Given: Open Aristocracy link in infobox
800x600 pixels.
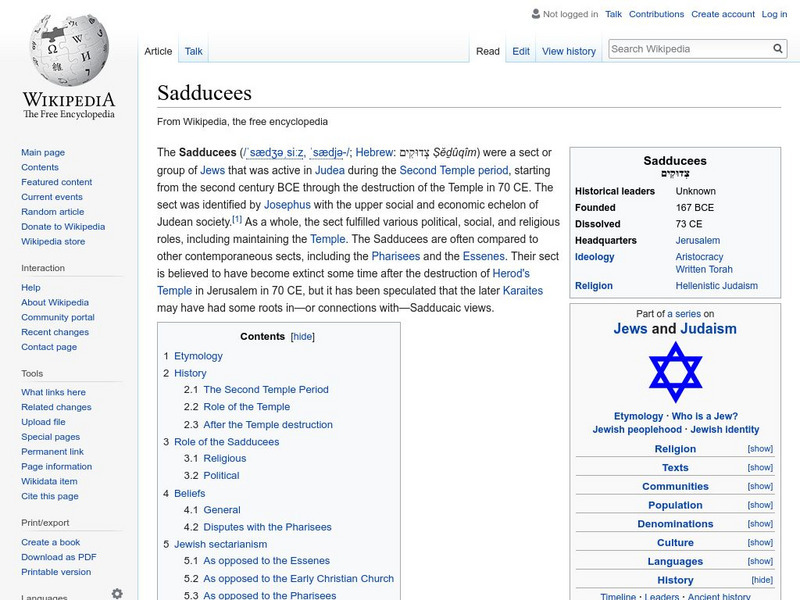Looking at the screenshot, I should click(x=699, y=257).
